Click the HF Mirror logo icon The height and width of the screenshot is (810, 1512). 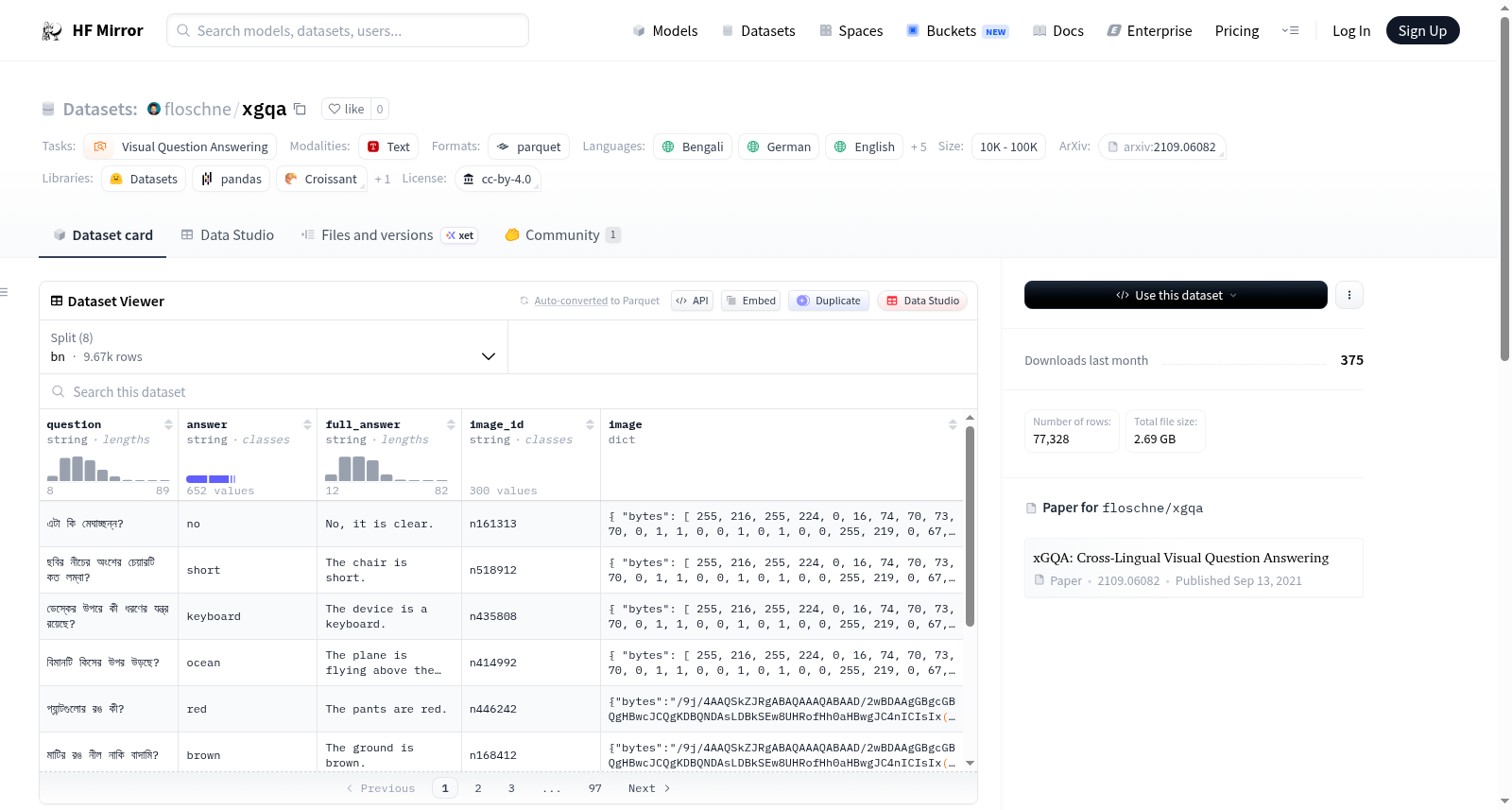52,31
